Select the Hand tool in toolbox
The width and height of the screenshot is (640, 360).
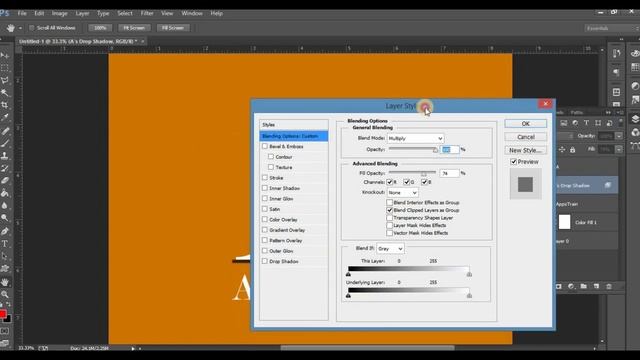point(5,282)
